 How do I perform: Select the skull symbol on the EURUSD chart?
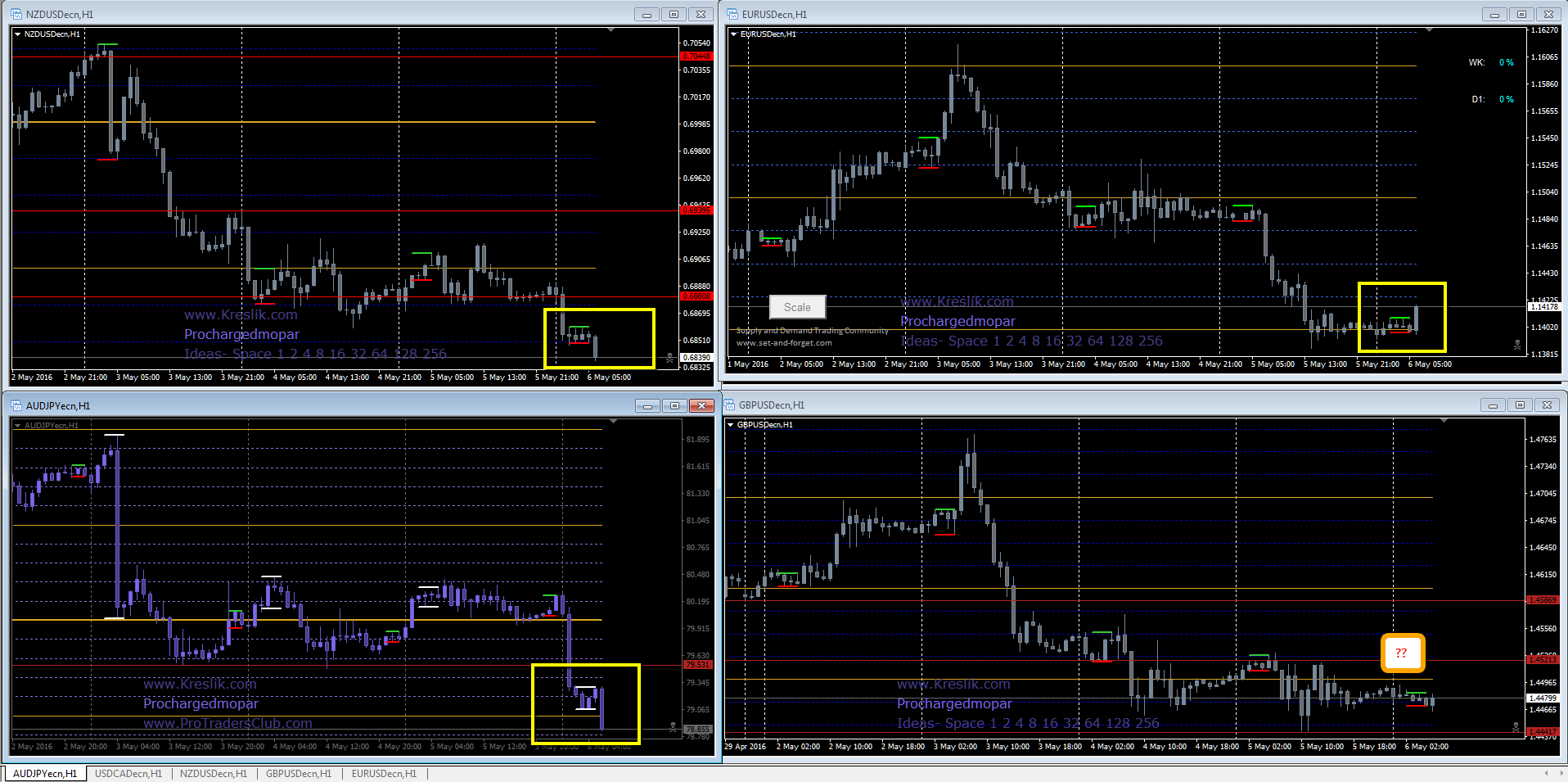pyautogui.click(x=1517, y=345)
